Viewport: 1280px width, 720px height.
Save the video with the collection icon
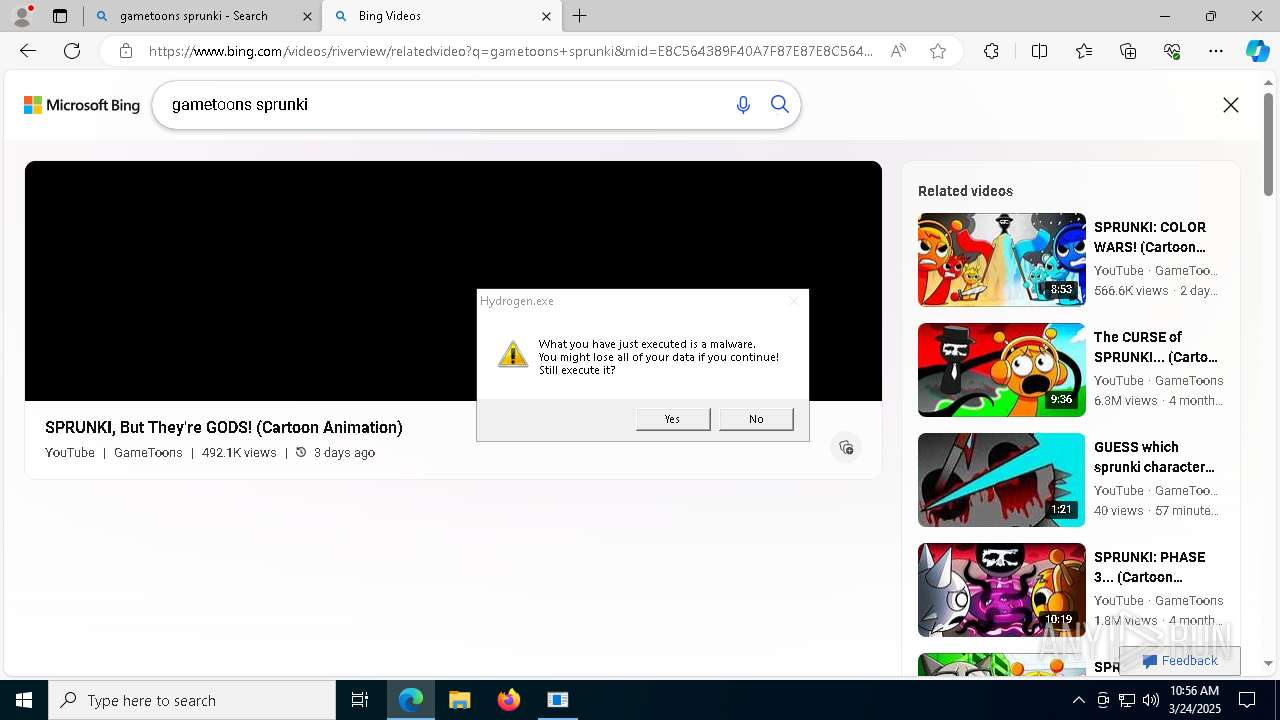(846, 447)
